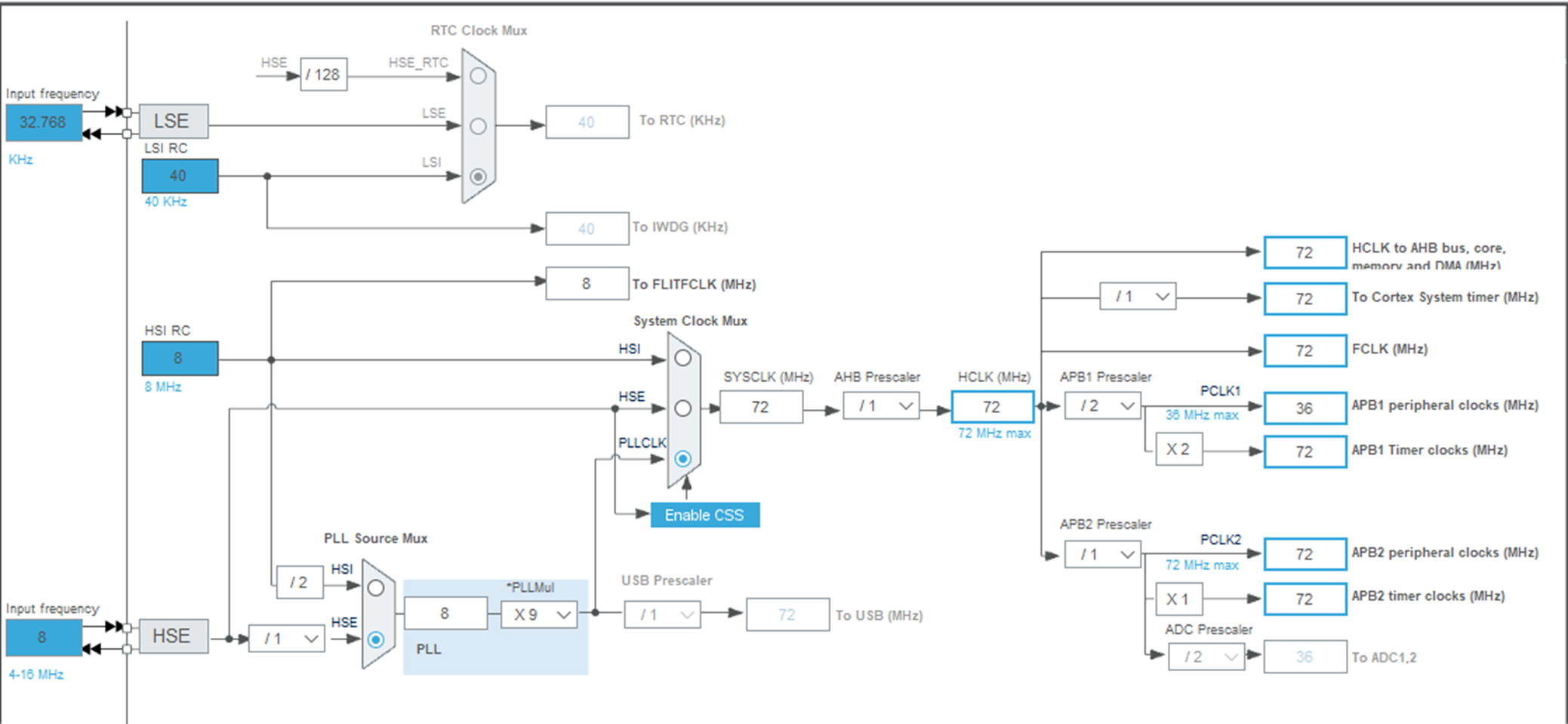Select HSI input in PLL Source Mux
1568x724 pixels.
[x=375, y=588]
